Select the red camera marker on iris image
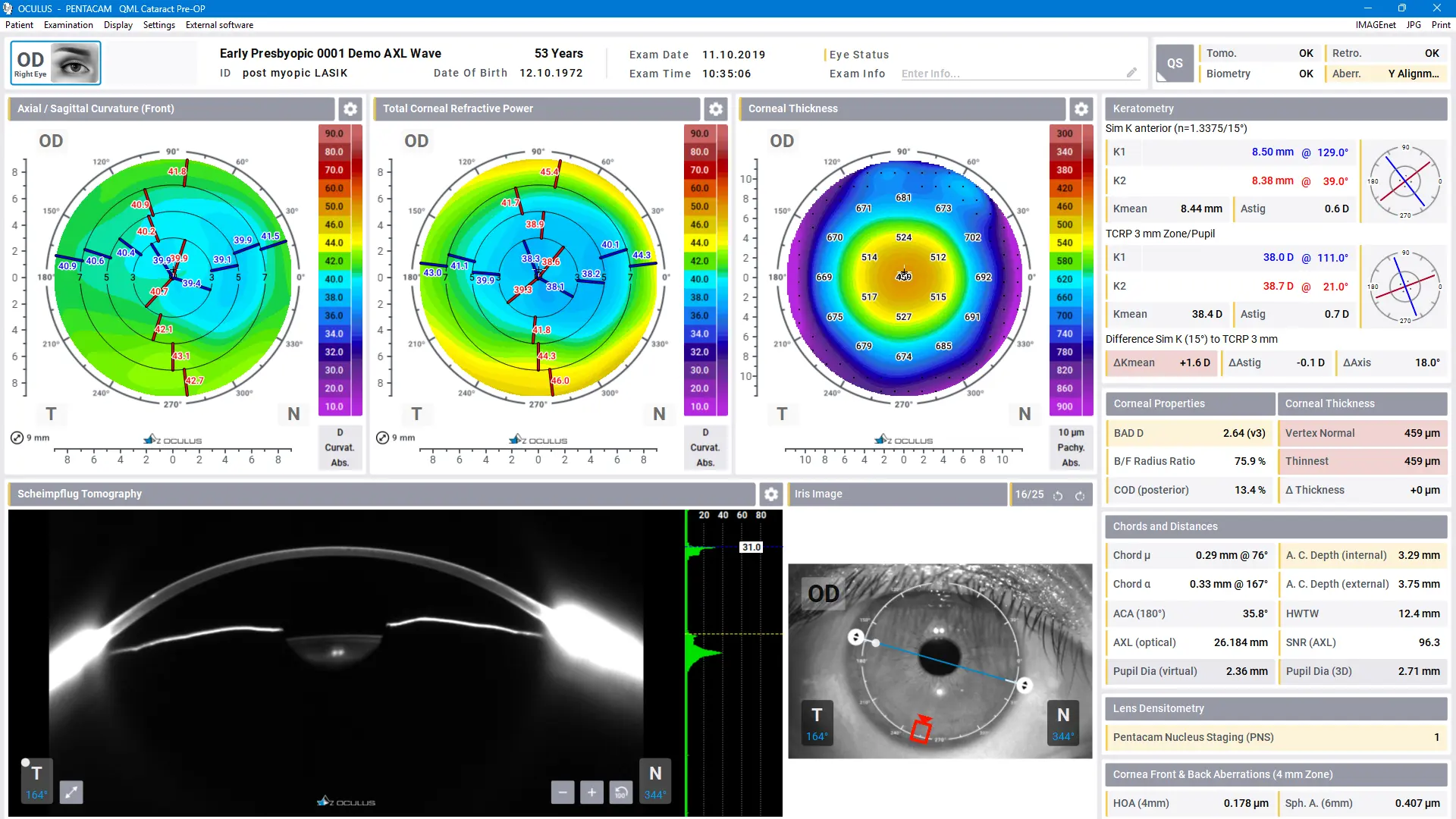 [x=921, y=729]
